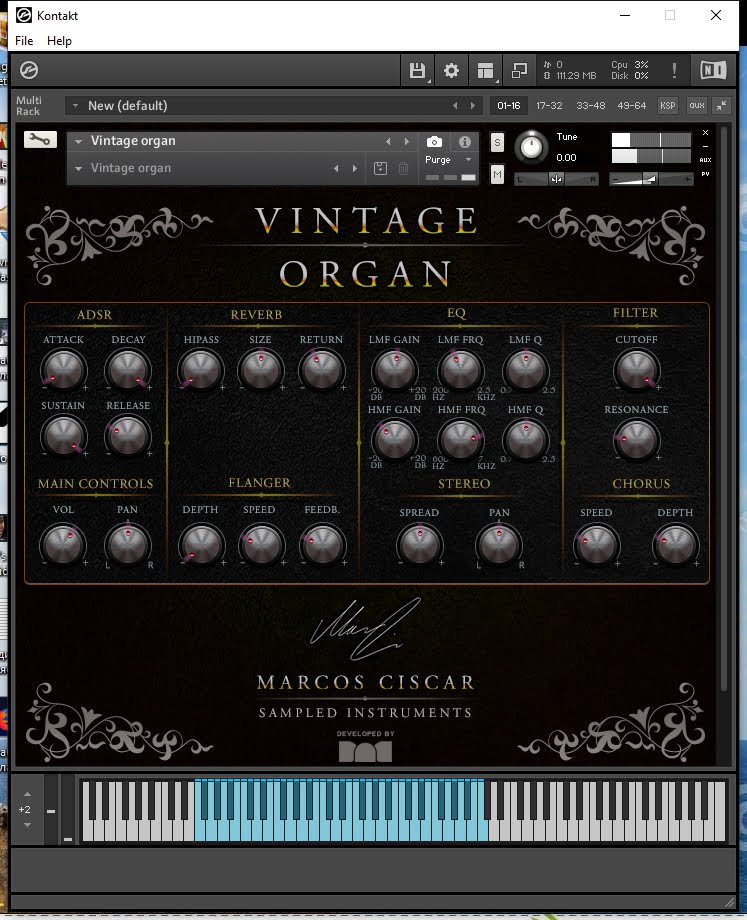Click next instrument arrow beside Vintage organ
The image size is (747, 920).
click(407, 141)
